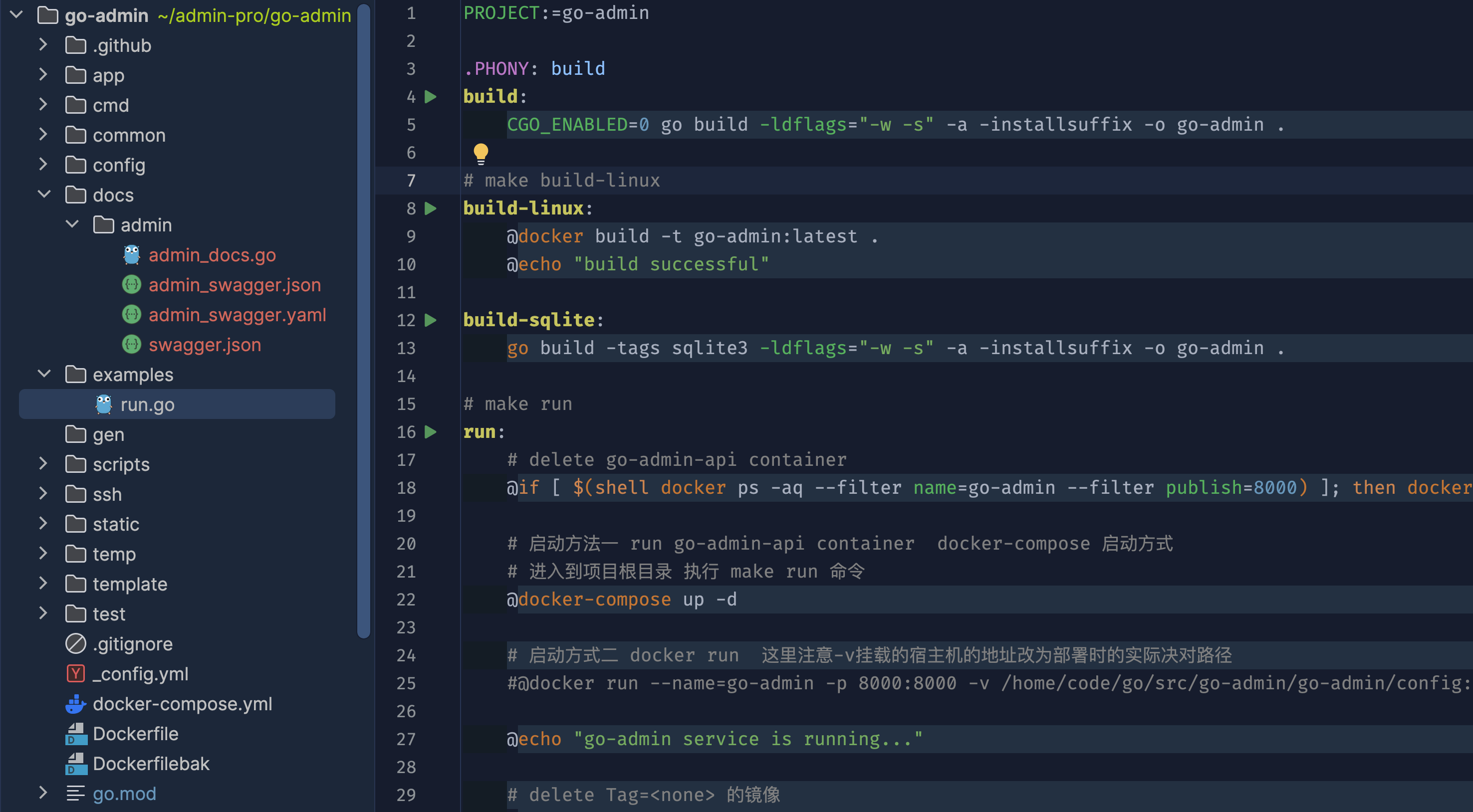This screenshot has width=1473, height=812.
Task: Click the run target gutter arrow
Action: [431, 432]
